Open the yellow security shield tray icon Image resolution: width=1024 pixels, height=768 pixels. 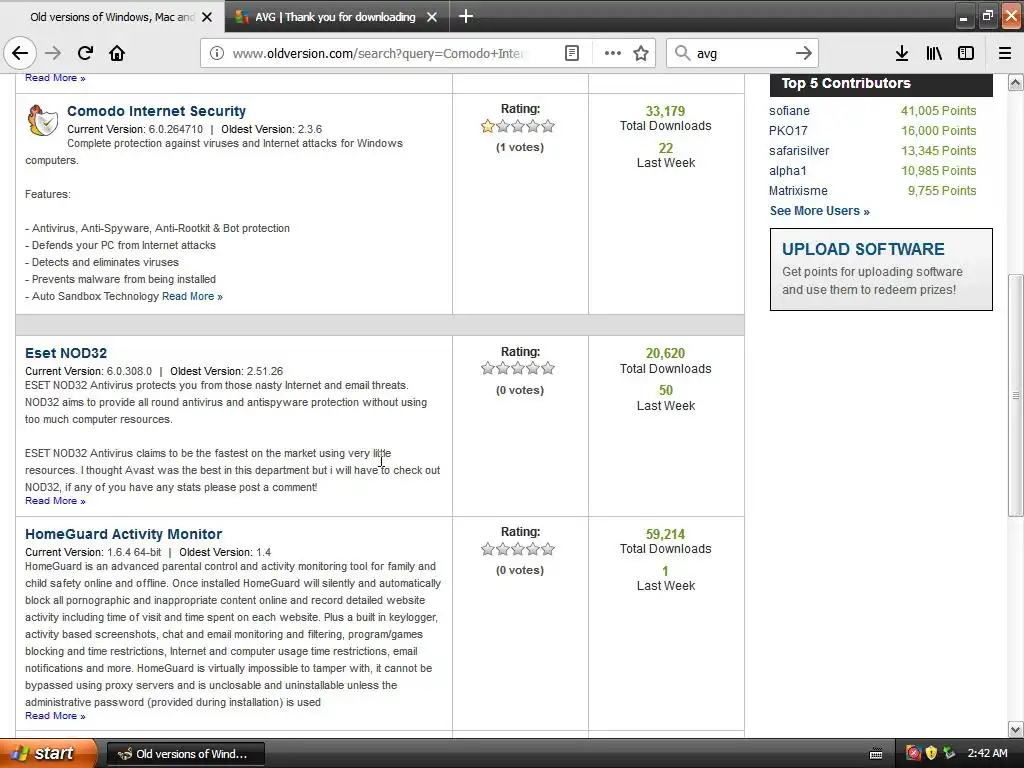[x=931, y=754]
